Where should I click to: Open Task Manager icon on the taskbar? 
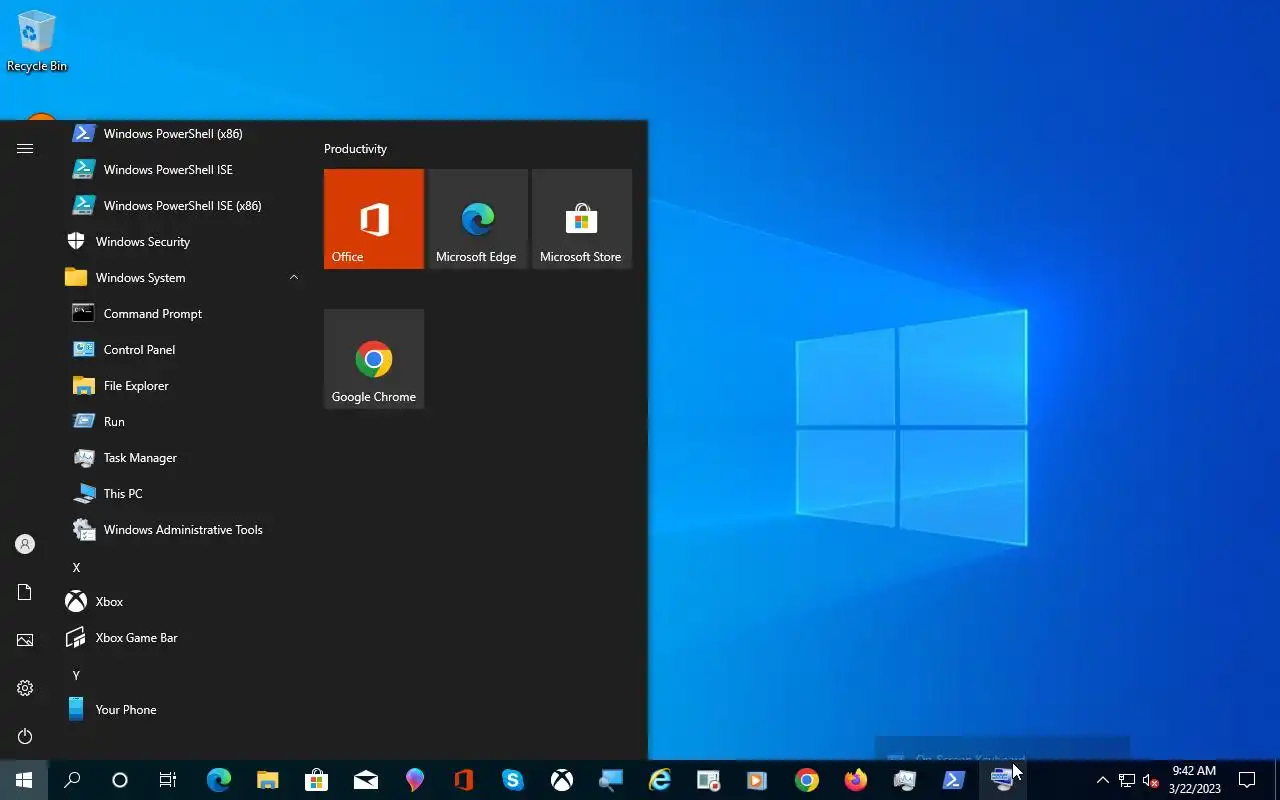pyautogui.click(x=905, y=780)
